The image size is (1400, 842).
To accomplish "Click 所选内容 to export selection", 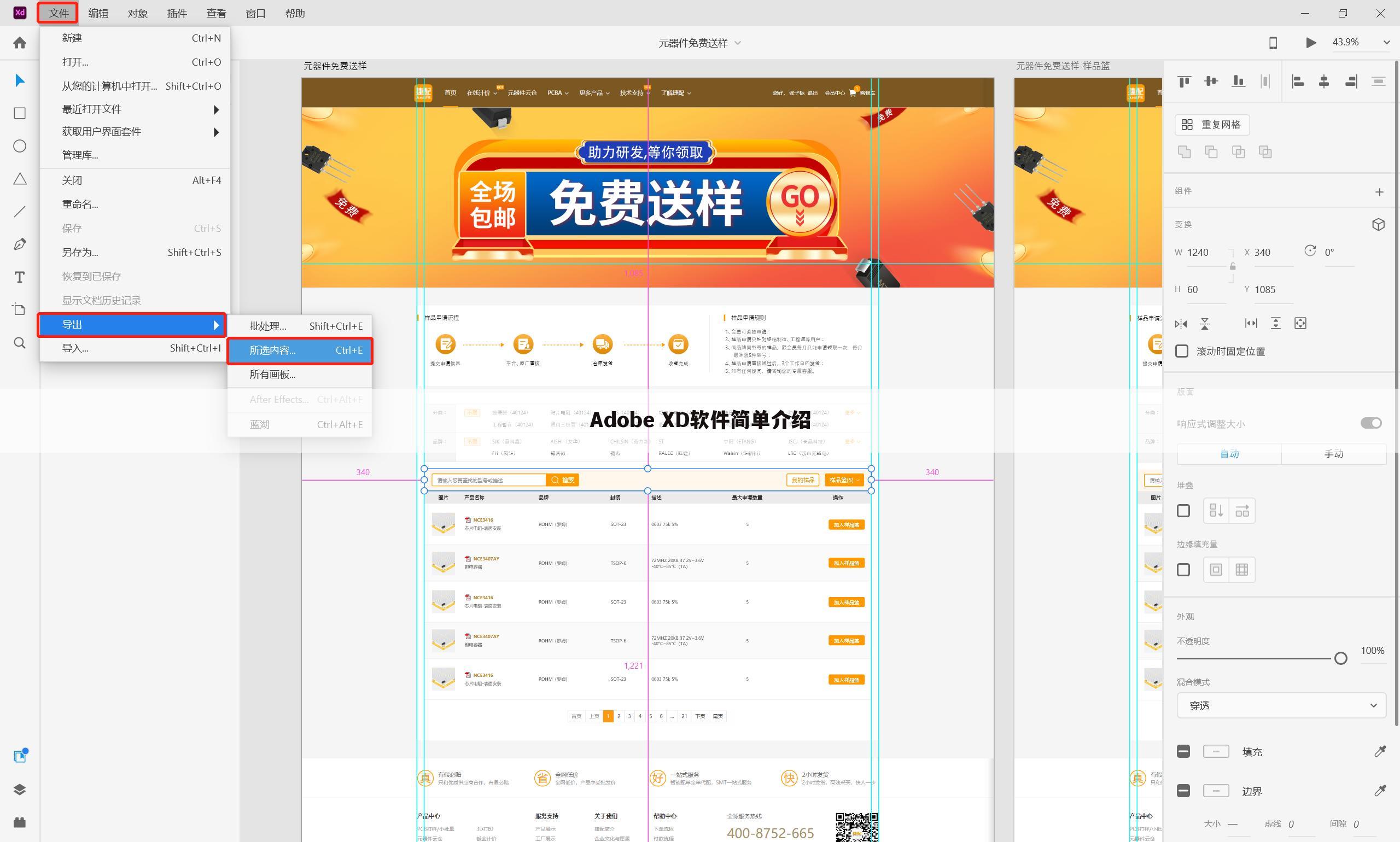I will click(273, 350).
